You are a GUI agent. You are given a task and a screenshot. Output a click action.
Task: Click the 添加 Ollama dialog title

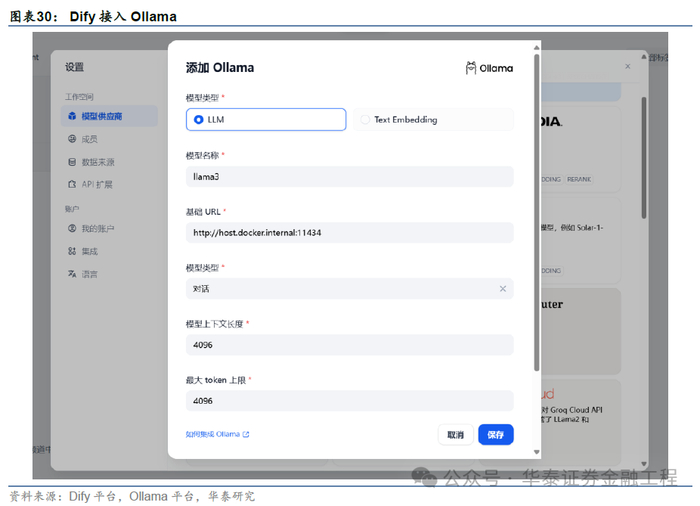coord(220,68)
